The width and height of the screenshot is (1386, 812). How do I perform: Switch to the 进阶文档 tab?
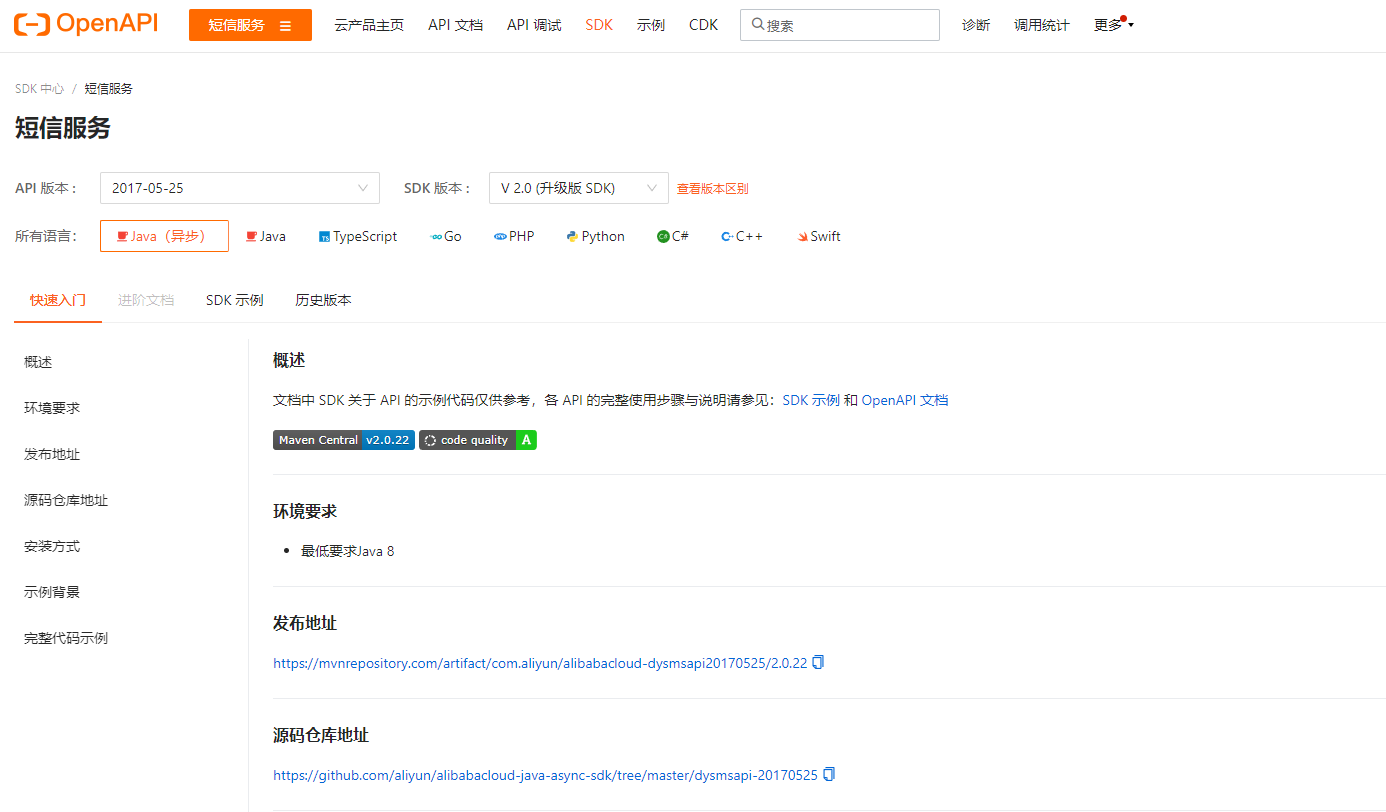(146, 300)
